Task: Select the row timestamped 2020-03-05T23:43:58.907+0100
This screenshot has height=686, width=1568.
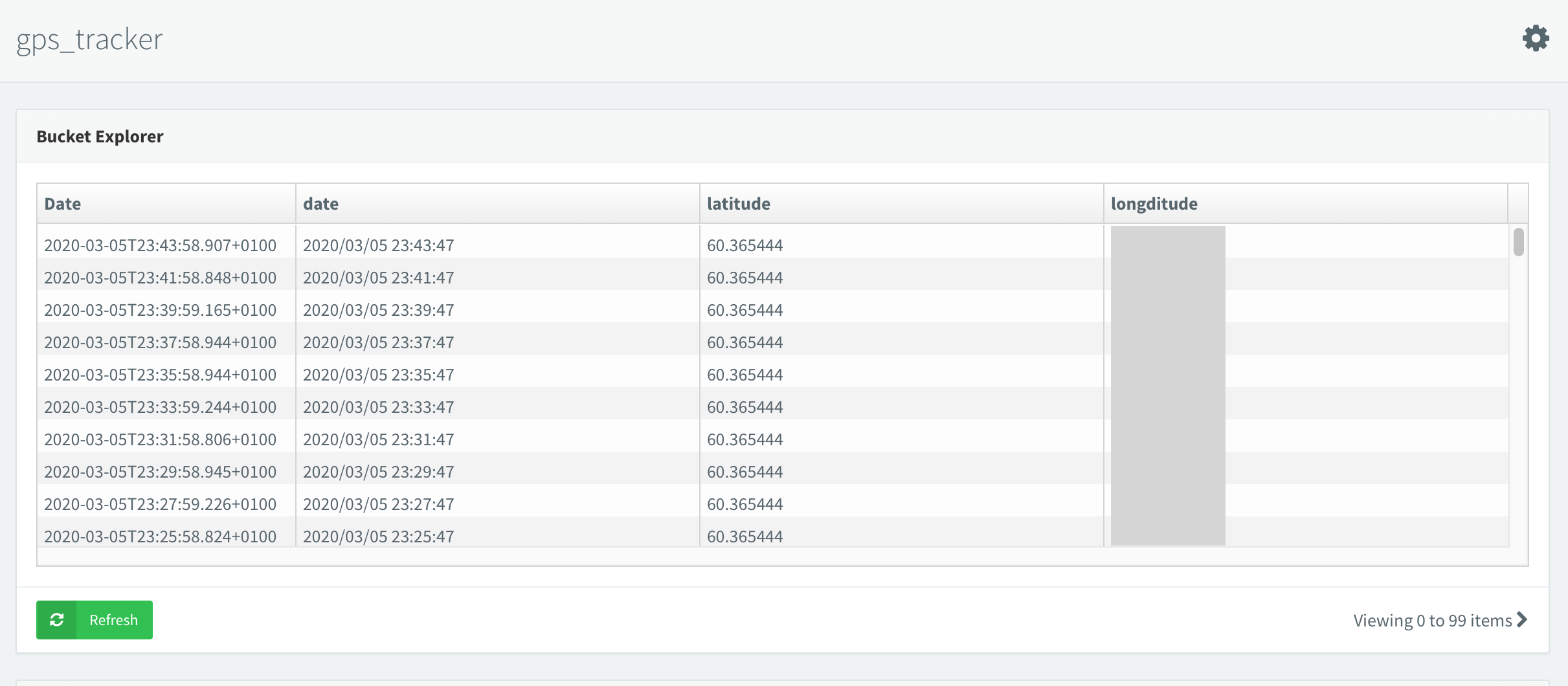Action: [160, 245]
